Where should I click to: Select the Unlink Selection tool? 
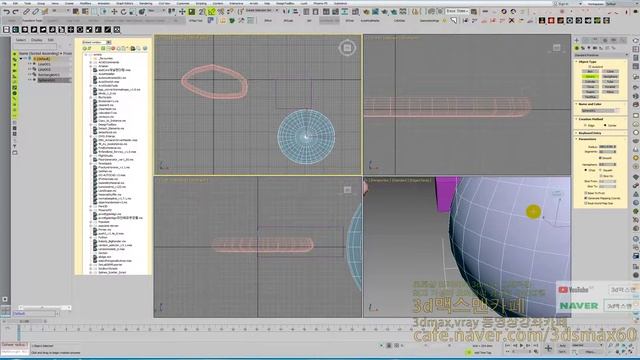[35, 12]
